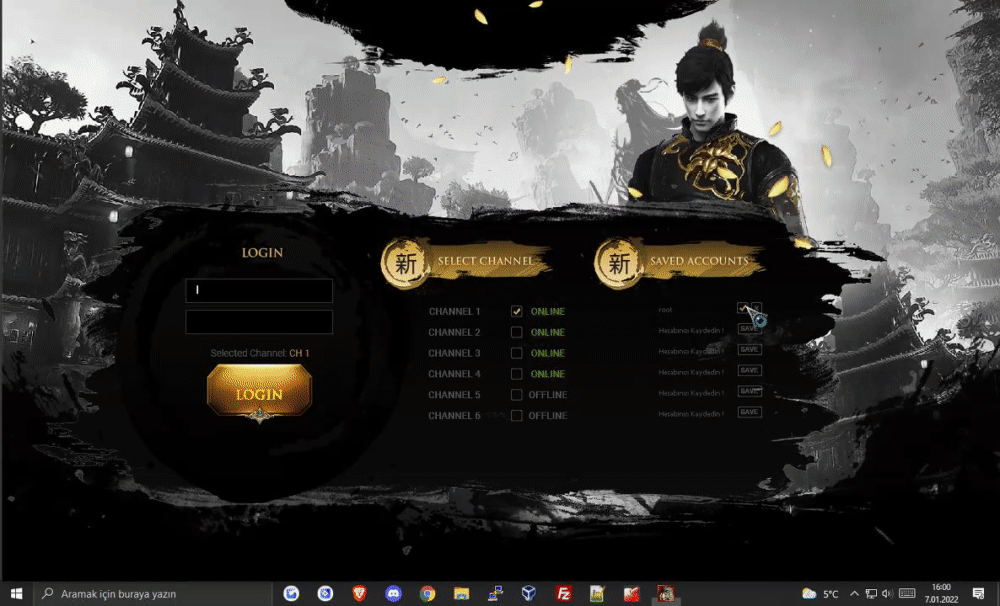
Task: Focus the password field above Selected Channel
Action: (259, 322)
